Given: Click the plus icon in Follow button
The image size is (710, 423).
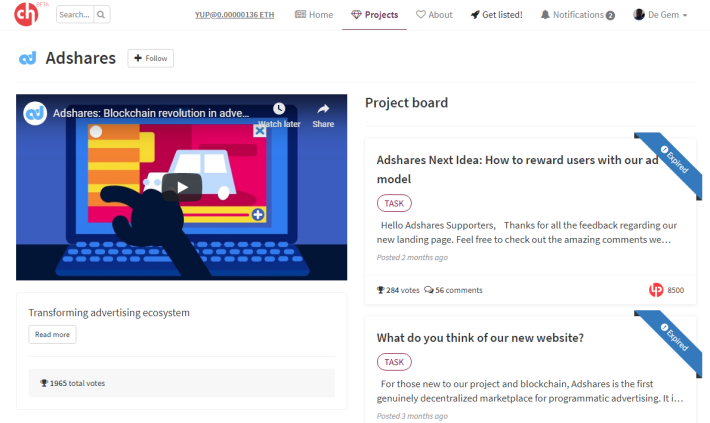Looking at the screenshot, I should 138,58.
